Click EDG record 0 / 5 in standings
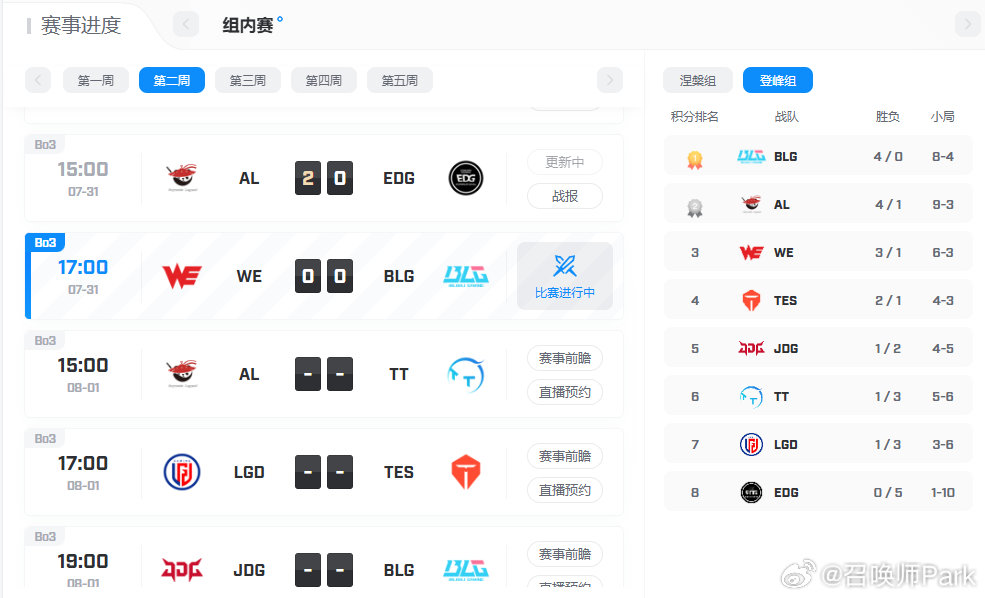This screenshot has width=985, height=598. 888,492
